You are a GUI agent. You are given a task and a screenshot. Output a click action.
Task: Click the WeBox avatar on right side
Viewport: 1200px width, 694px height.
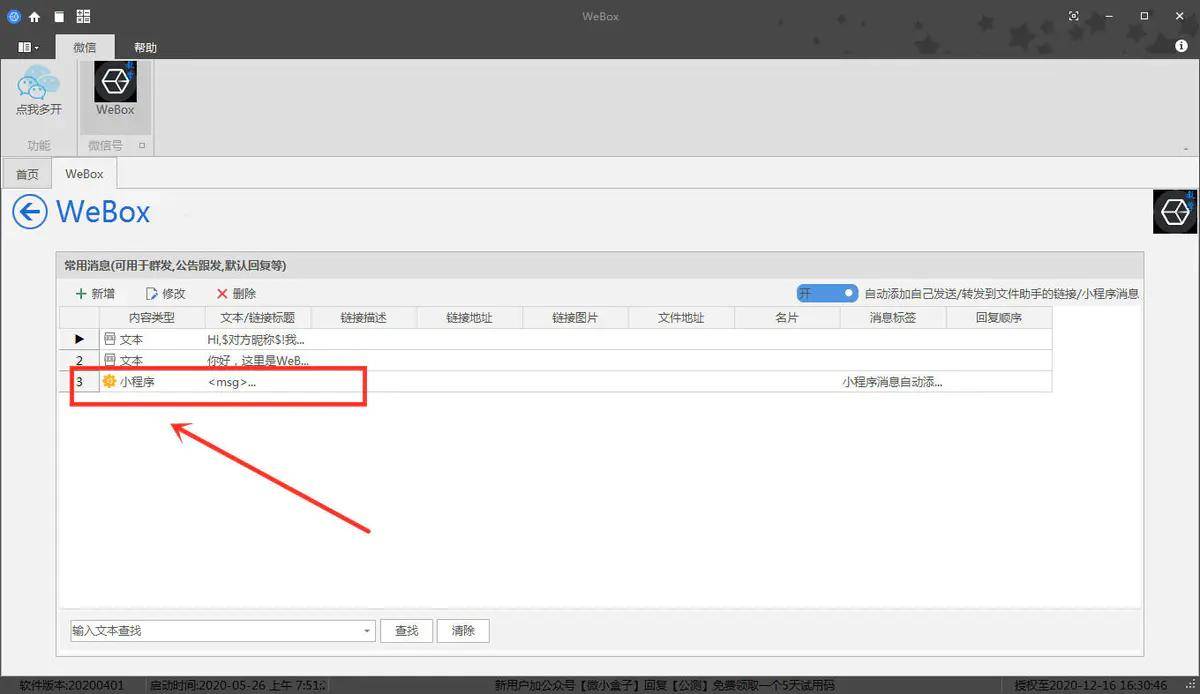pyautogui.click(x=1174, y=211)
